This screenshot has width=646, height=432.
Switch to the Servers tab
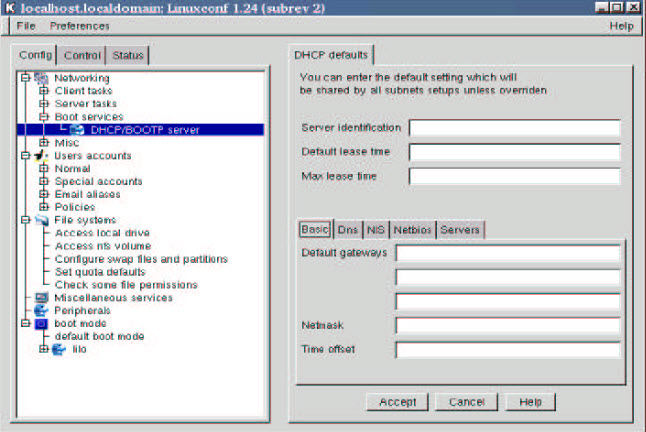[x=460, y=230]
